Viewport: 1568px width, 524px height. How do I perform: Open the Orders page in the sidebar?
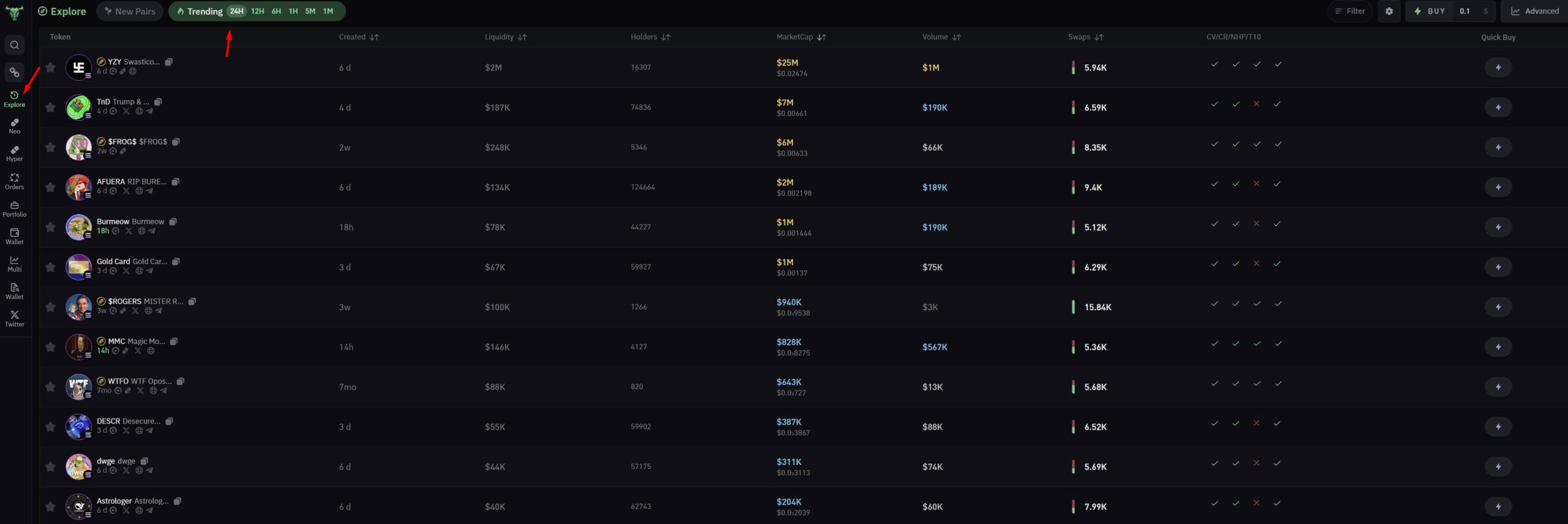tap(15, 181)
